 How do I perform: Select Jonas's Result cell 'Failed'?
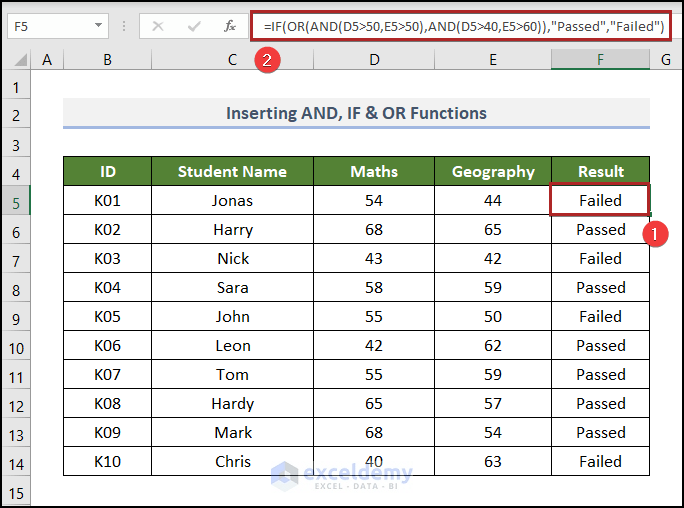tap(600, 201)
